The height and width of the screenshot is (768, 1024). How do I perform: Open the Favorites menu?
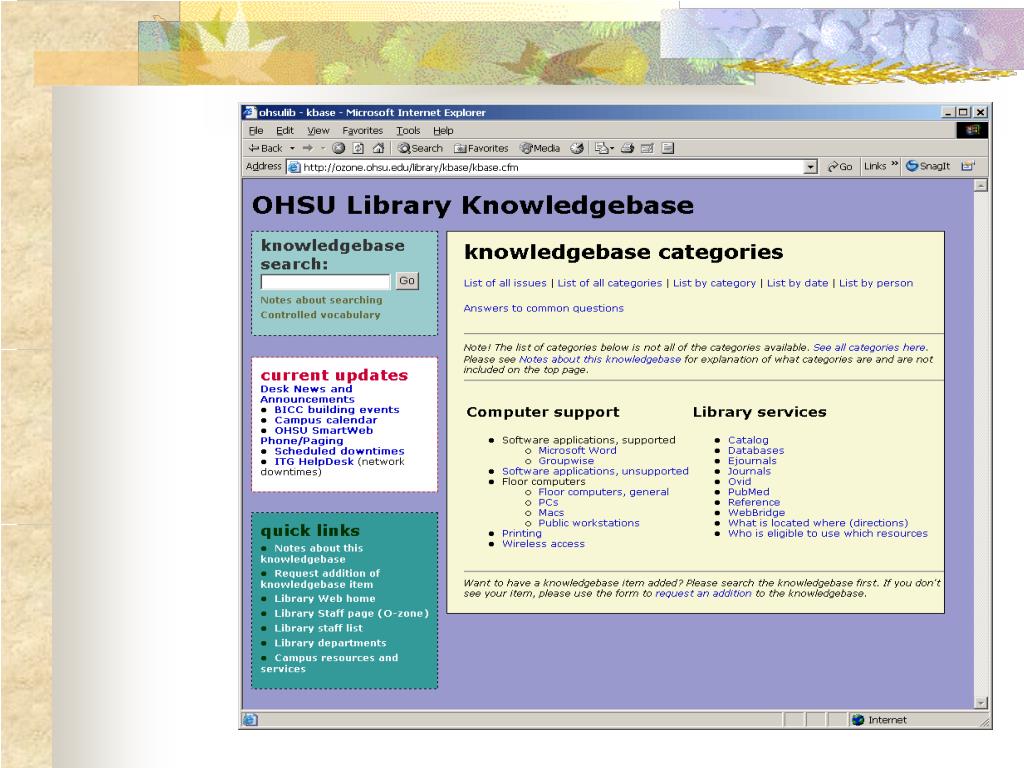point(362,131)
